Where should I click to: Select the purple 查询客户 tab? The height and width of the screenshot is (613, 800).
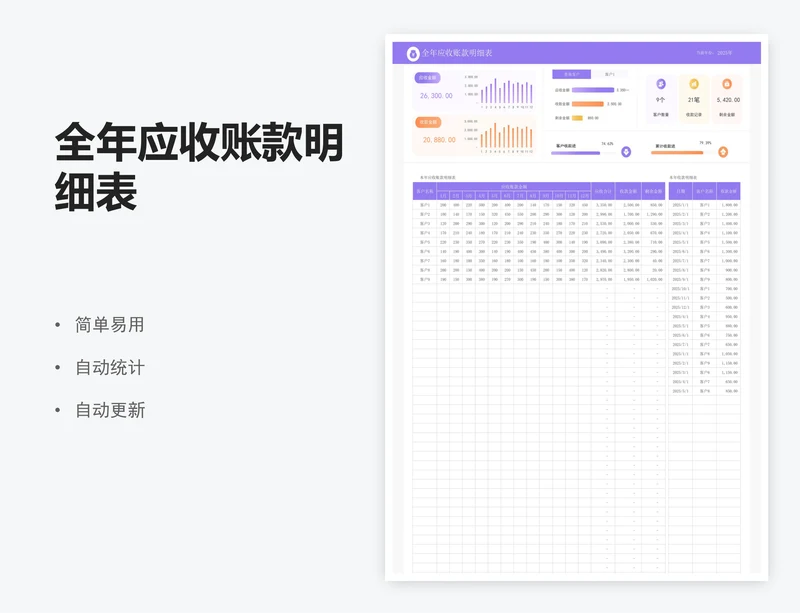click(571, 75)
